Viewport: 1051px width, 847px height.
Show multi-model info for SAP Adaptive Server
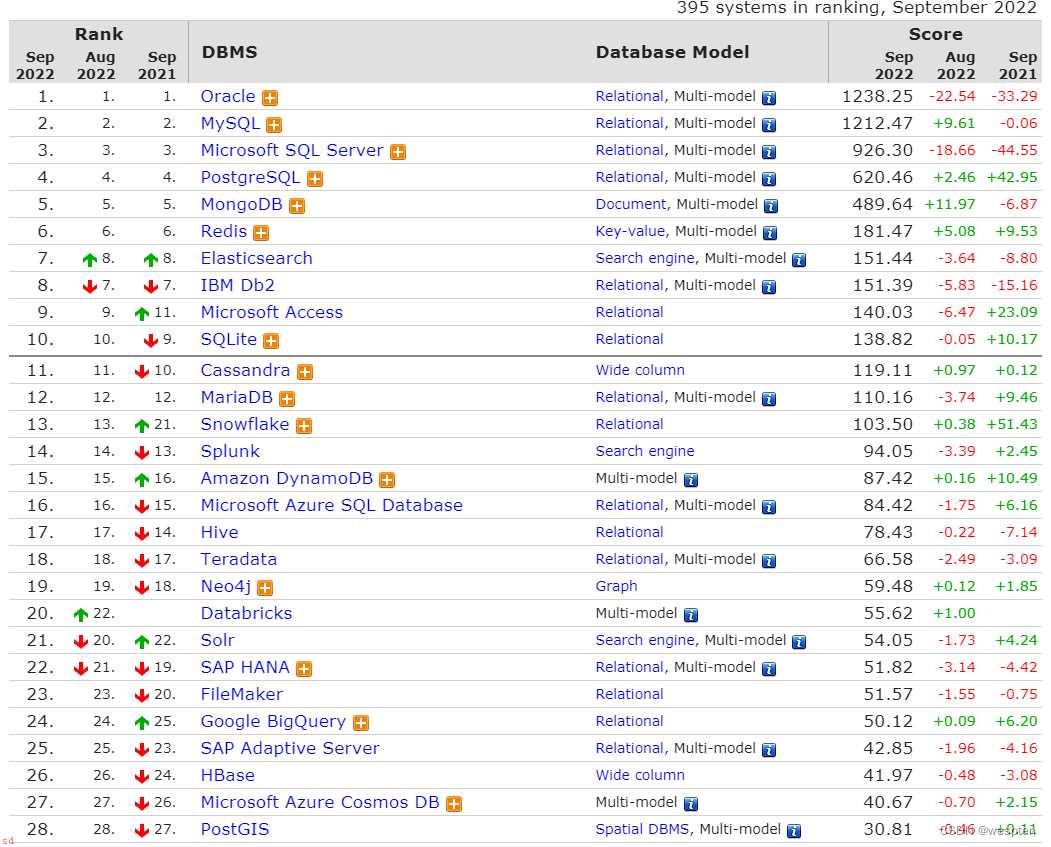pyautogui.click(x=769, y=749)
